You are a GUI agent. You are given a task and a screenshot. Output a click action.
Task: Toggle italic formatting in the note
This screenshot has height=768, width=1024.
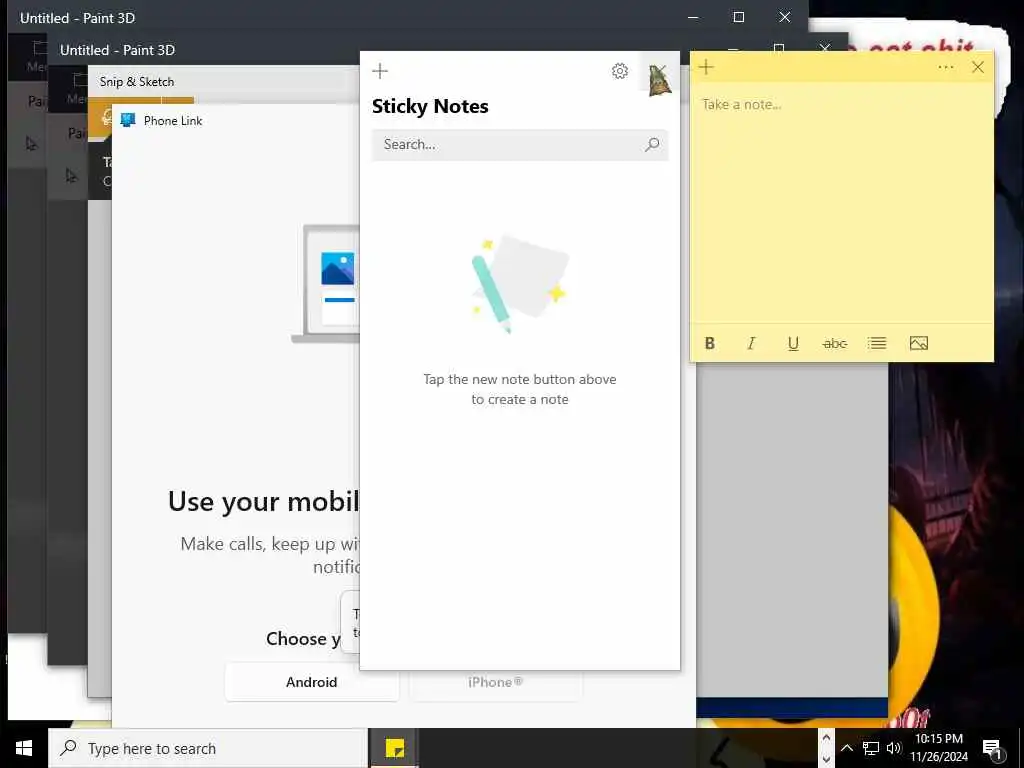click(x=751, y=344)
